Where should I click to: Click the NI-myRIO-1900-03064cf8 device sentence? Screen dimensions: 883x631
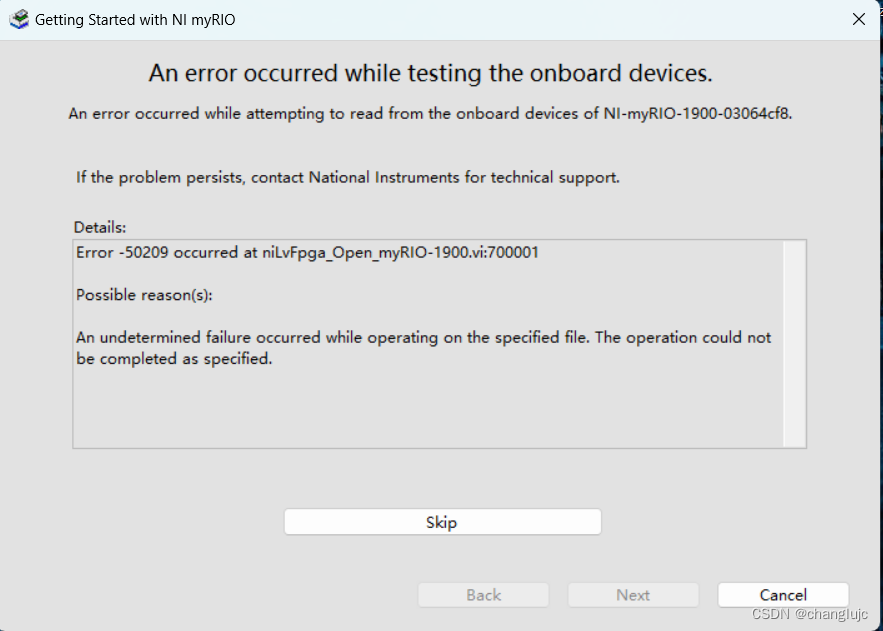(431, 114)
